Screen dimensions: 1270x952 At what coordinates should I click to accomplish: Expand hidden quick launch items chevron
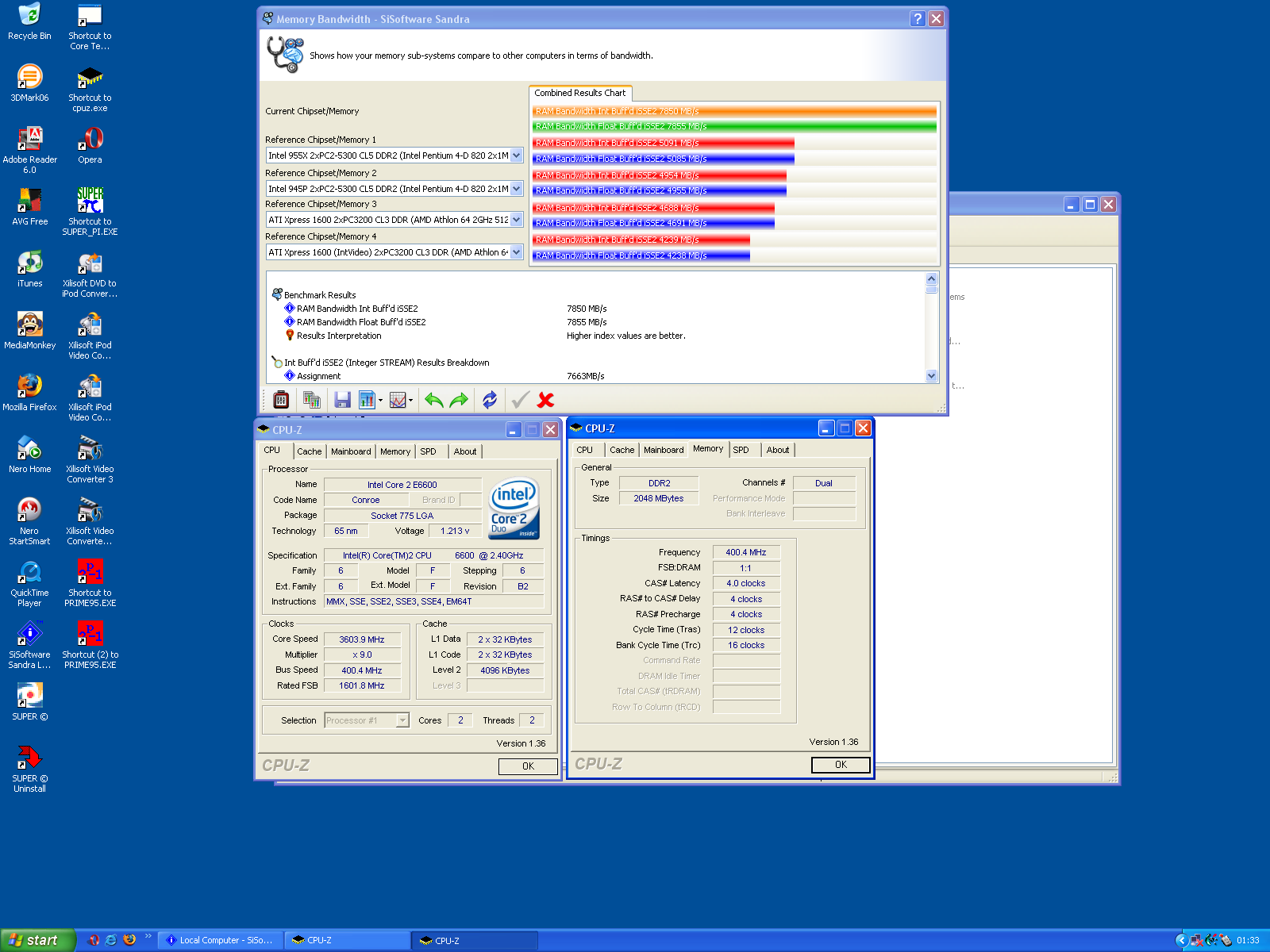point(148,937)
